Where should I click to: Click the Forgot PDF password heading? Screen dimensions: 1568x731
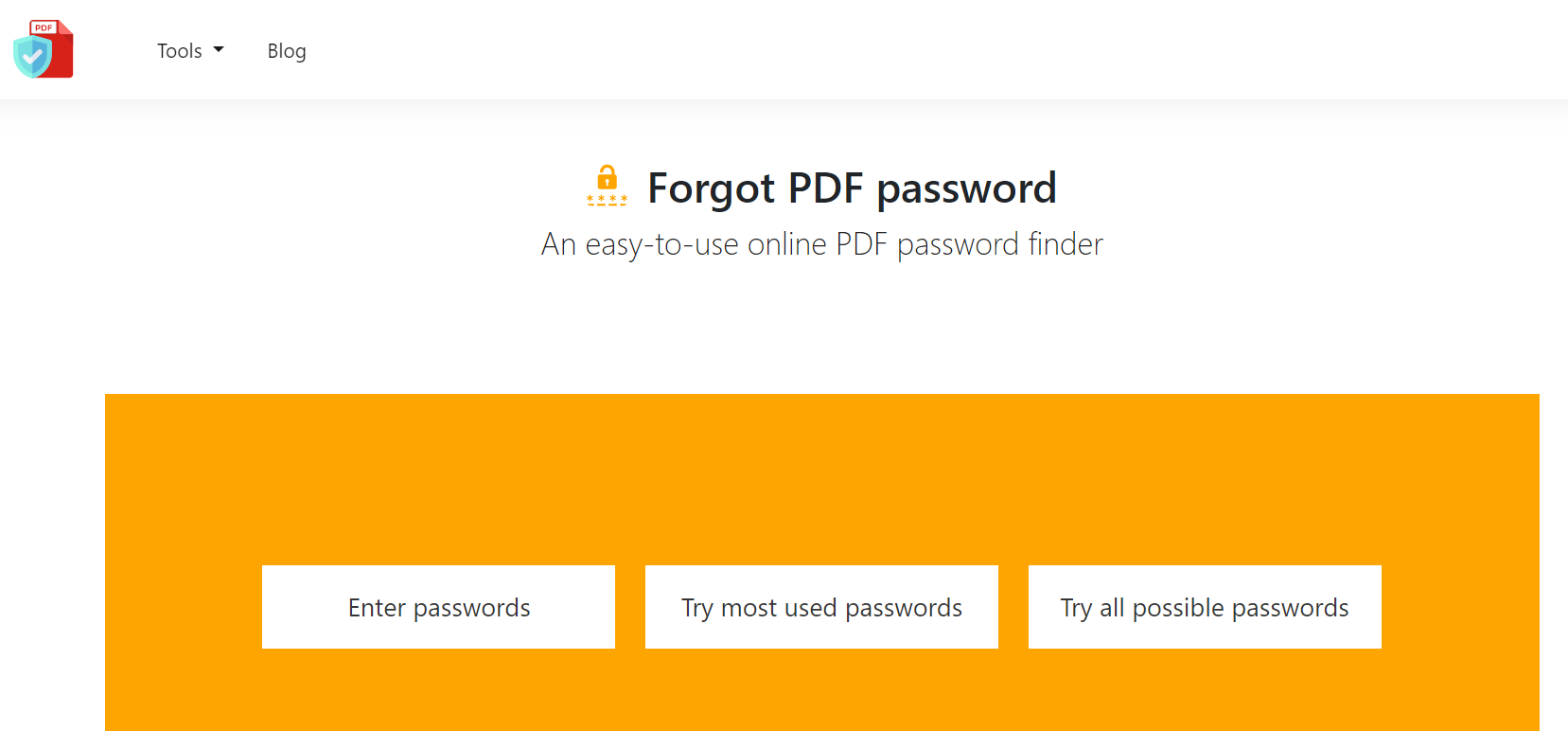click(851, 187)
